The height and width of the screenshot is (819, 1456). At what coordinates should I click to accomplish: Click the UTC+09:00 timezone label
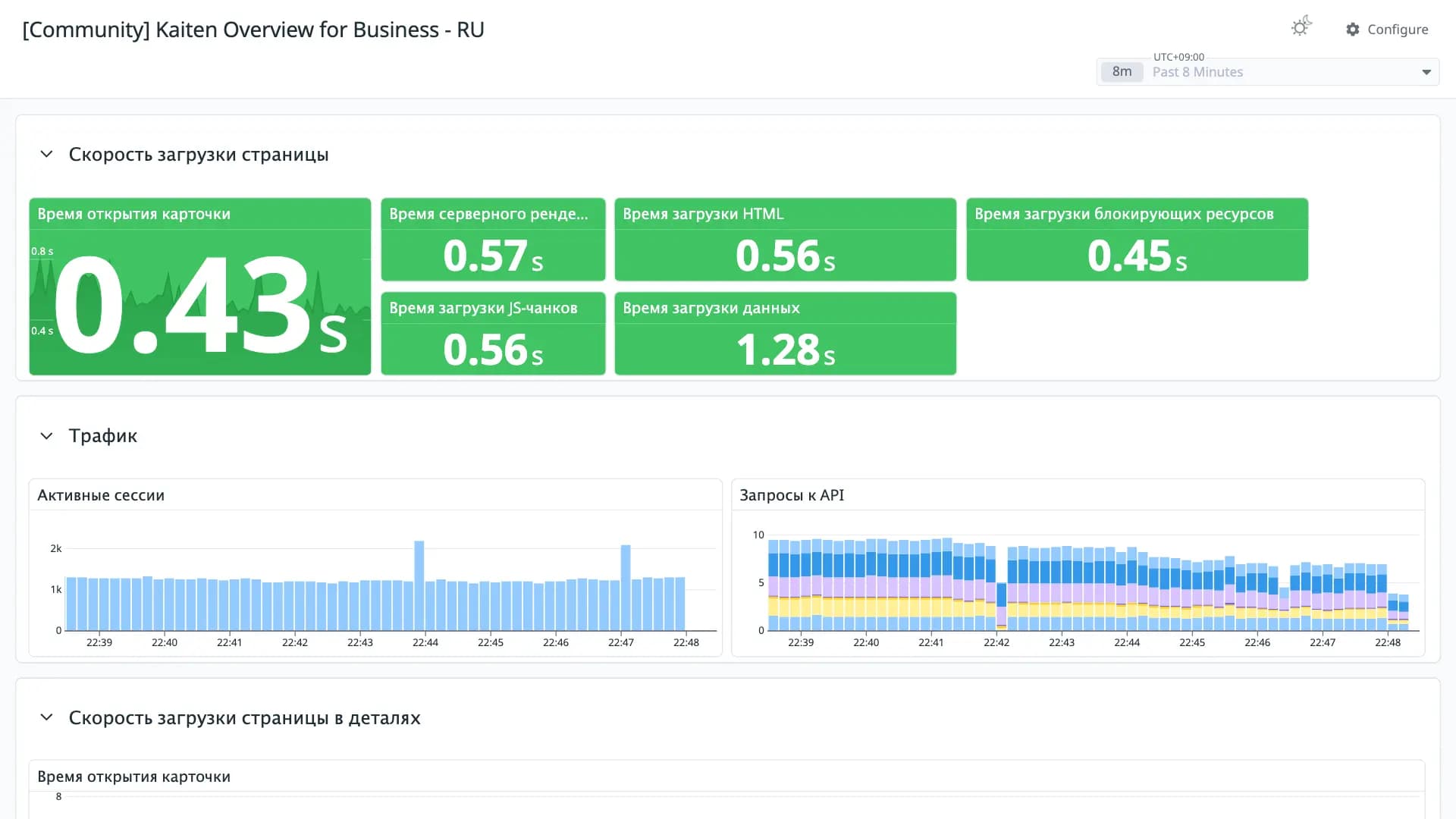pyautogui.click(x=1178, y=57)
